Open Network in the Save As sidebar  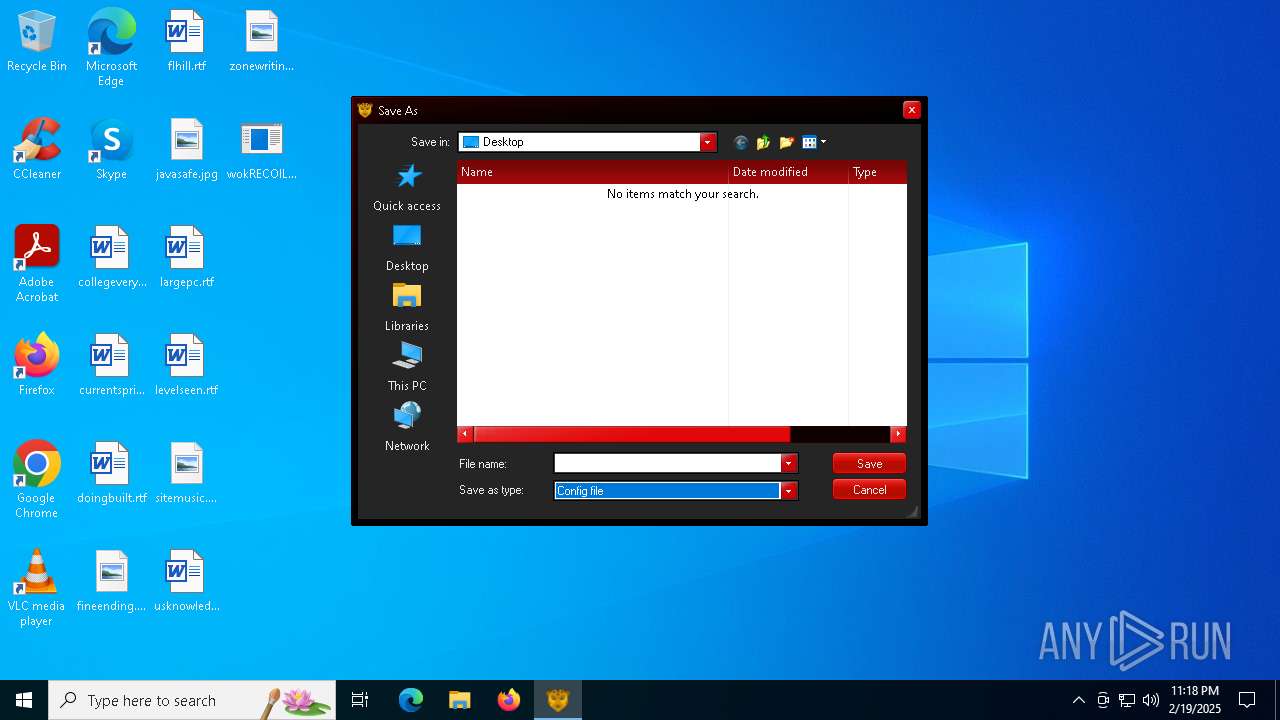407,428
